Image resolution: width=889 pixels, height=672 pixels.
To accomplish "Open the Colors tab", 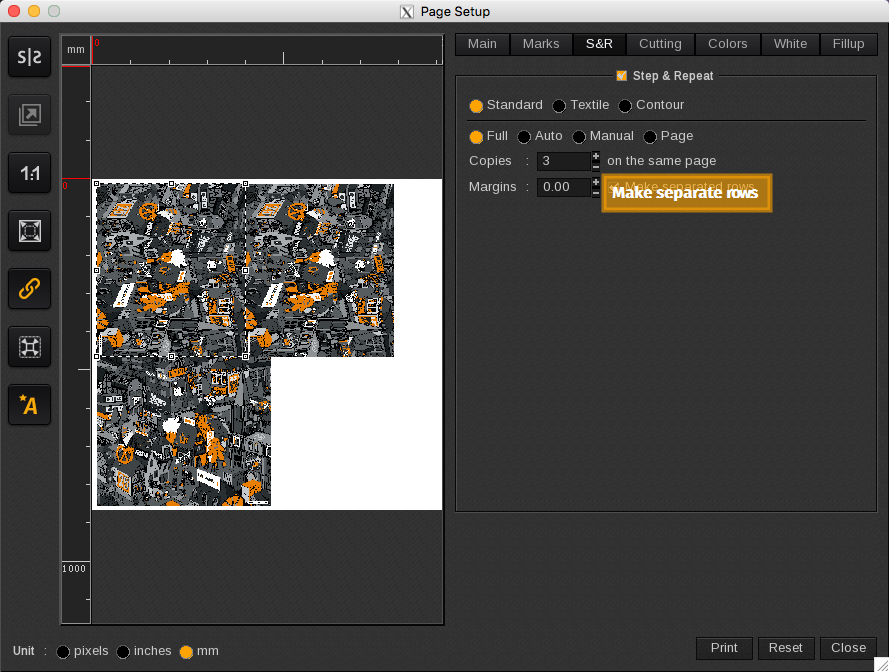I will (727, 44).
